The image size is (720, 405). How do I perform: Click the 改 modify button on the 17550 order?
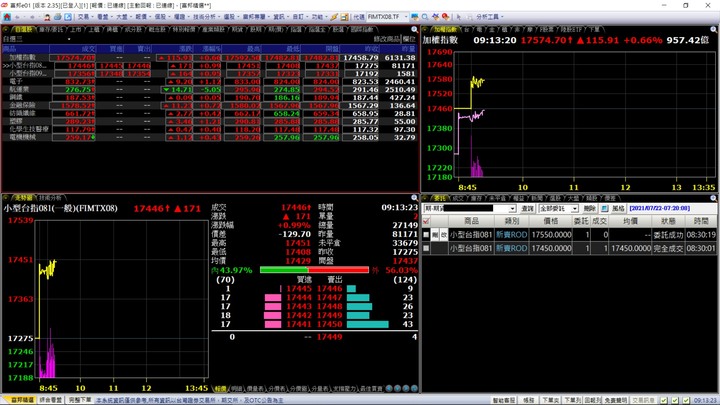coord(444,235)
